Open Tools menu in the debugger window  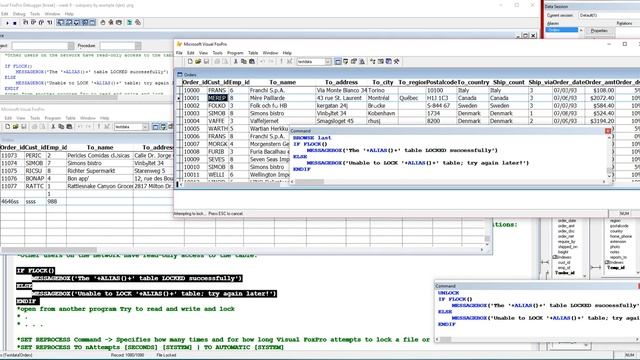tap(35, 14)
